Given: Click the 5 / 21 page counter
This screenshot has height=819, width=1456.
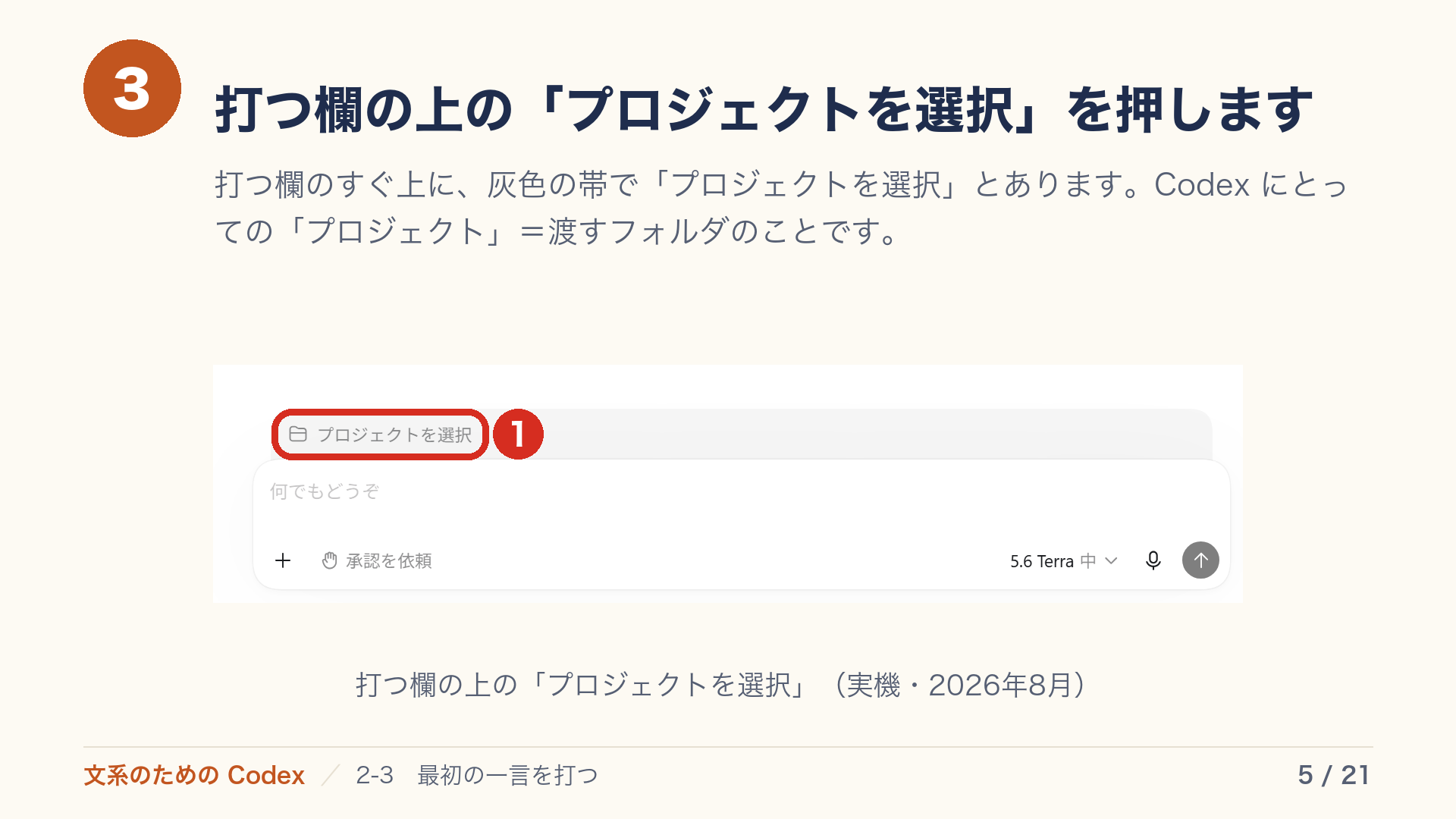Looking at the screenshot, I should [x=1333, y=775].
